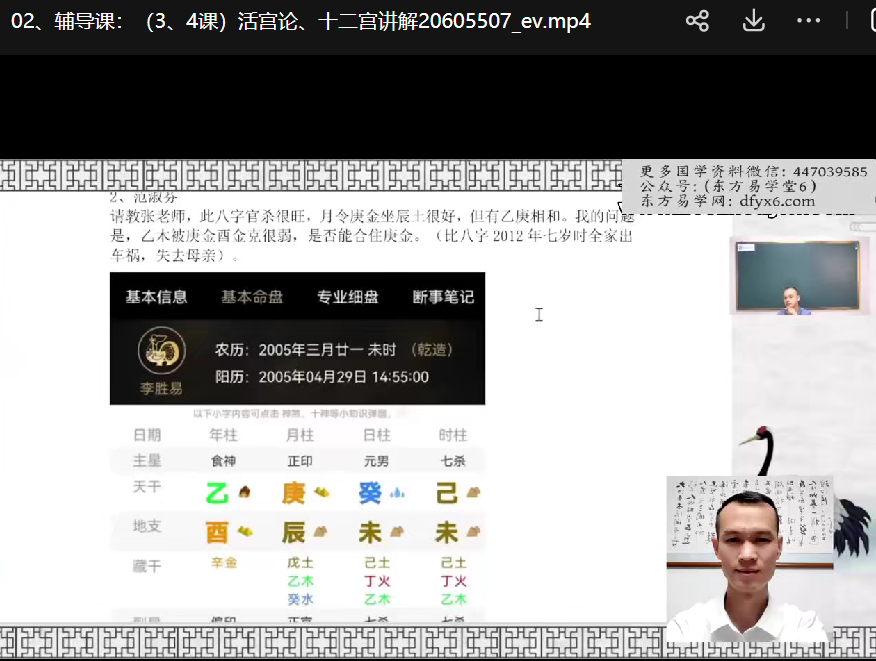This screenshot has height=661, width=876.
Task: Open the three-dot more options menu
Action: coord(808,21)
